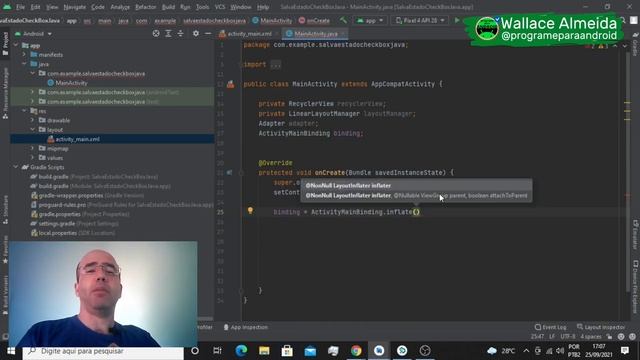
Task: Click the class gutter icon beside MainActivity
Action: tap(231, 84)
